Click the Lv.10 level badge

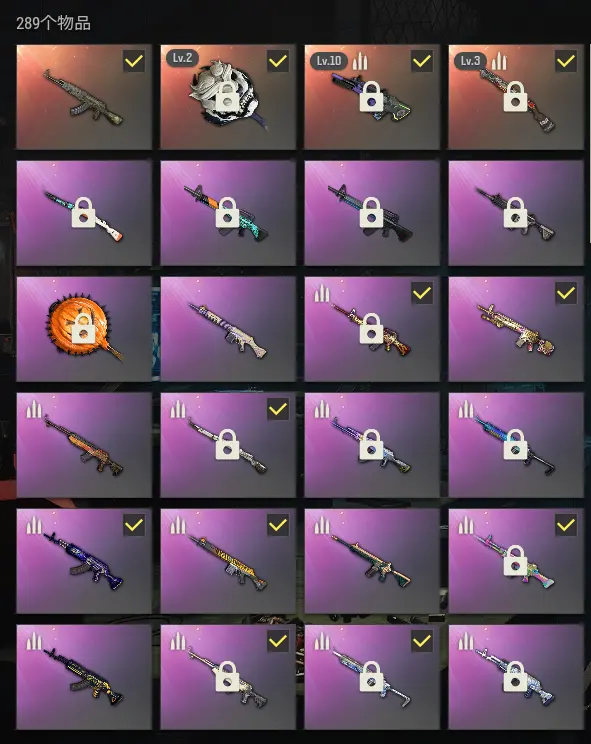click(x=329, y=61)
